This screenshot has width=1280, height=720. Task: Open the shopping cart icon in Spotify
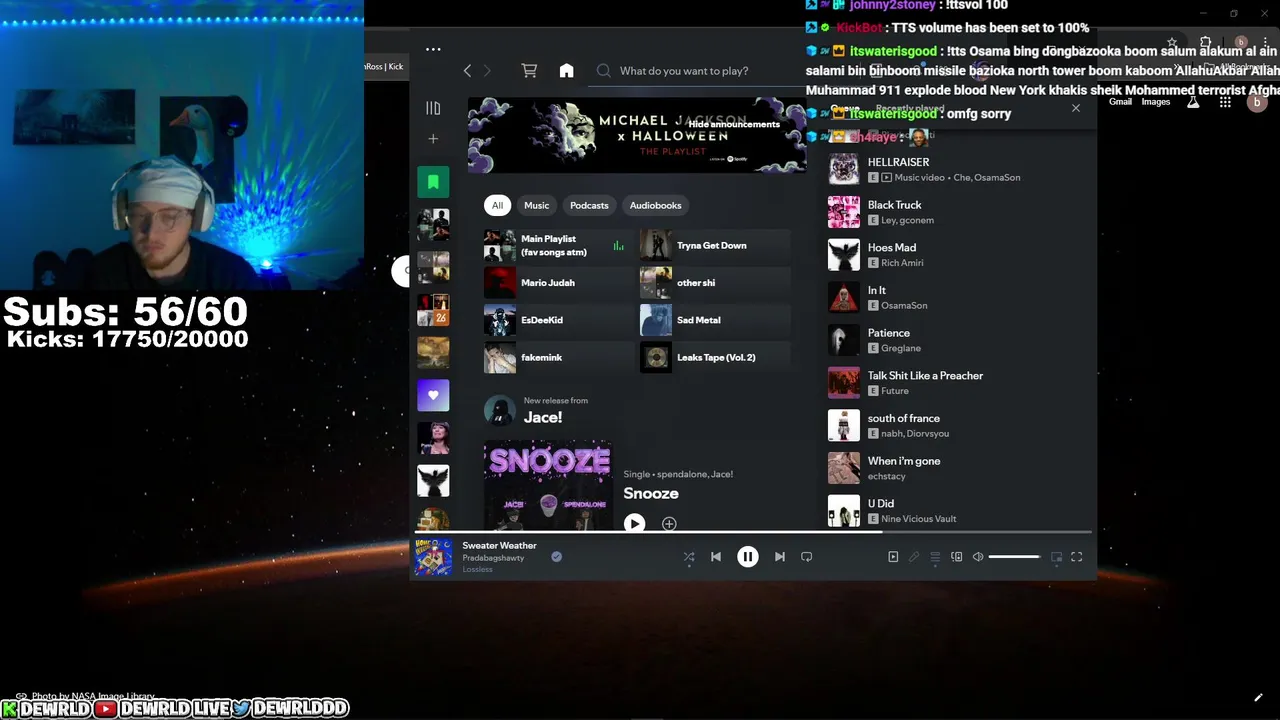[x=529, y=71]
